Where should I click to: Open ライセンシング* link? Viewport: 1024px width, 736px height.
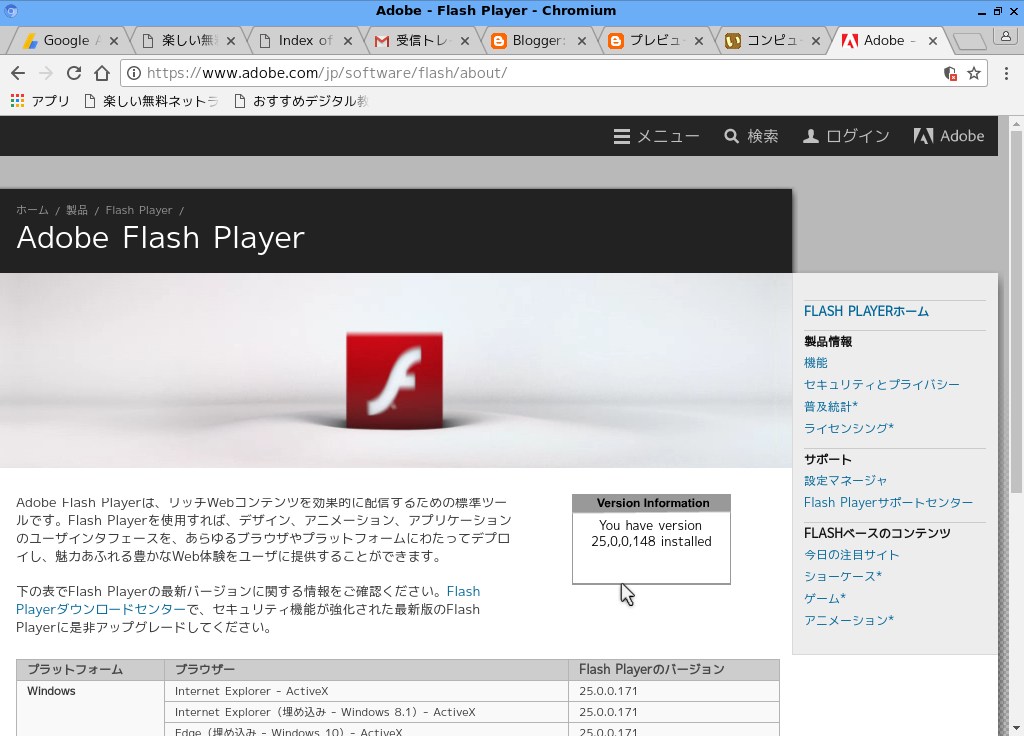848,428
